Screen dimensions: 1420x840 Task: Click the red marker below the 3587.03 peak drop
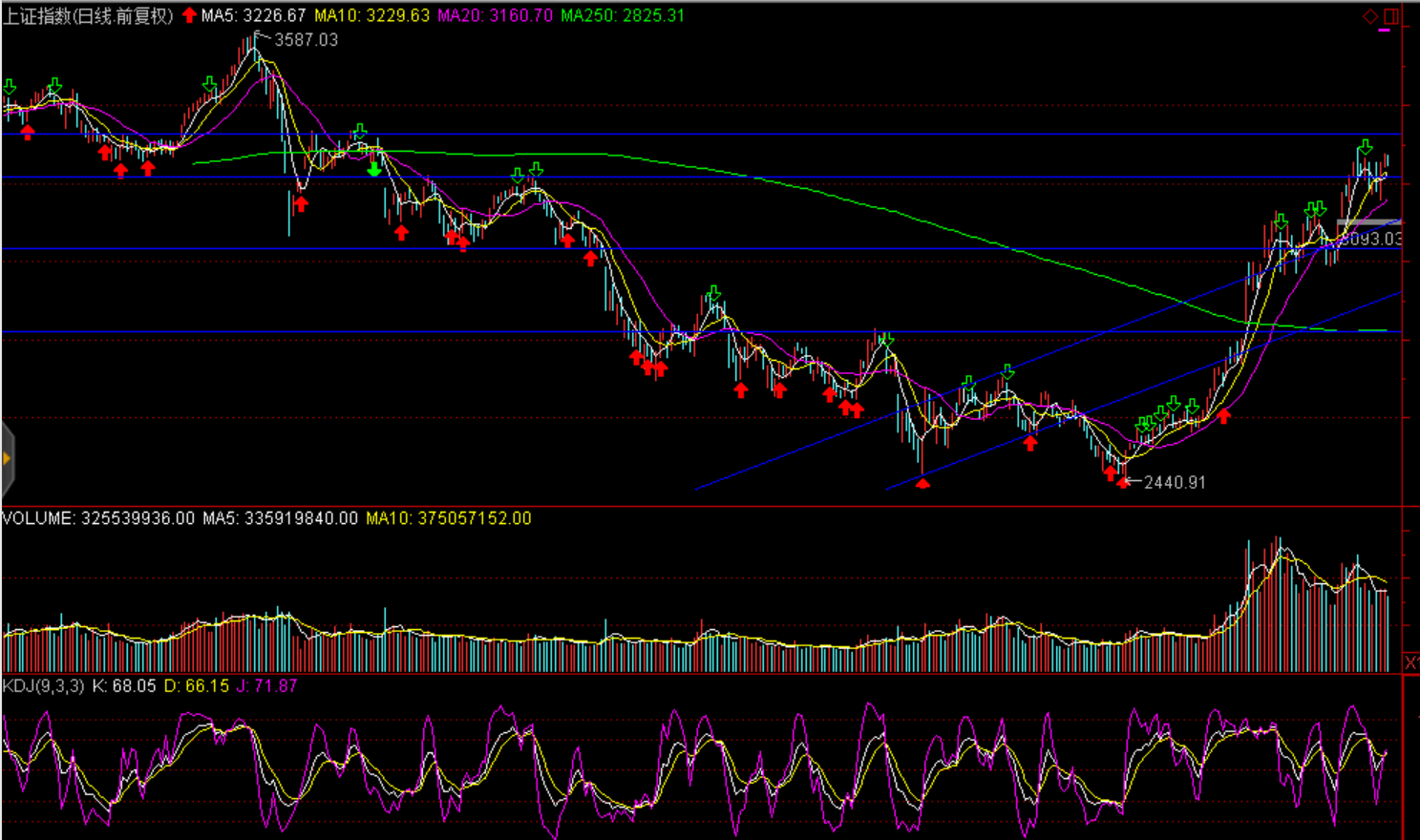point(301,203)
